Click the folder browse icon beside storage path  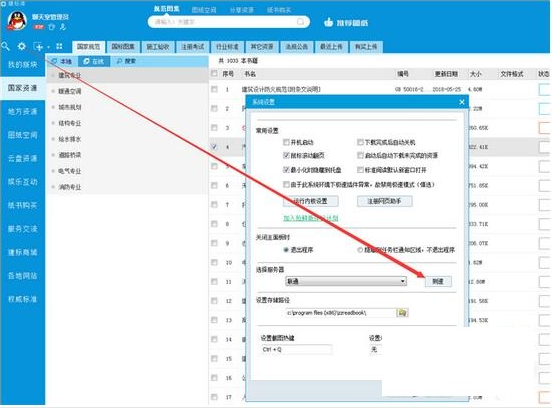coord(402,312)
